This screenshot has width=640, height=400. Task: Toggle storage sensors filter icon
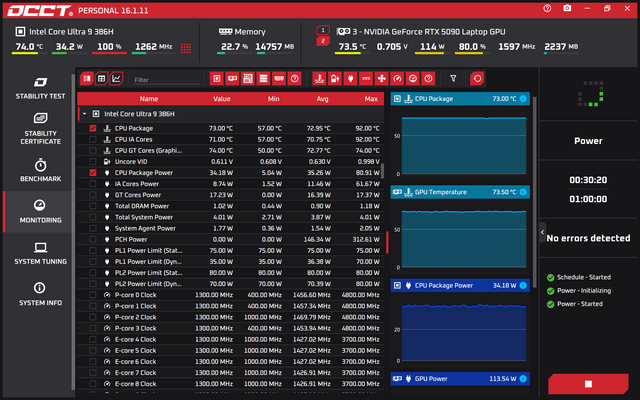(263, 78)
